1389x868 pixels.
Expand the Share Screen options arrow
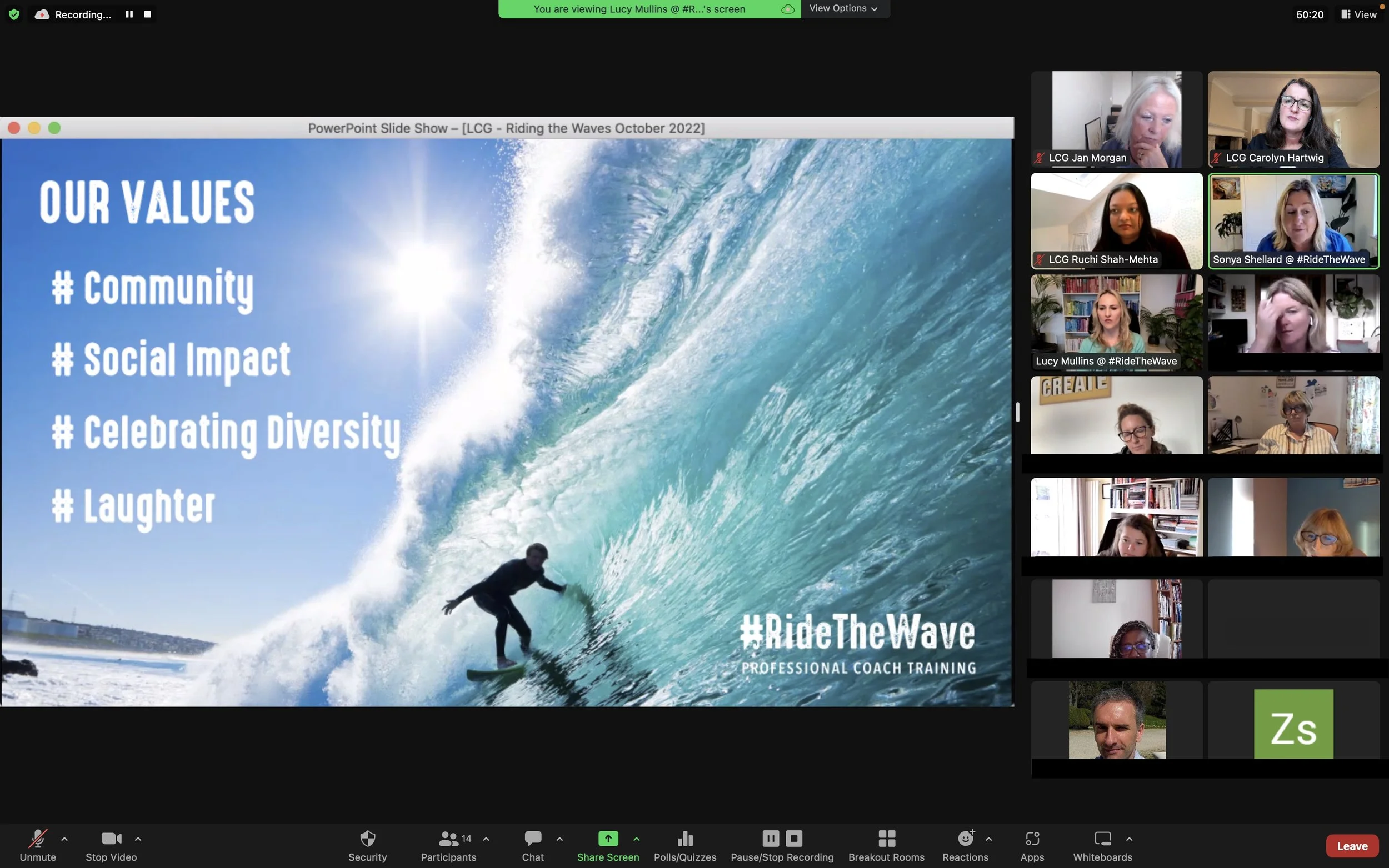click(636, 839)
